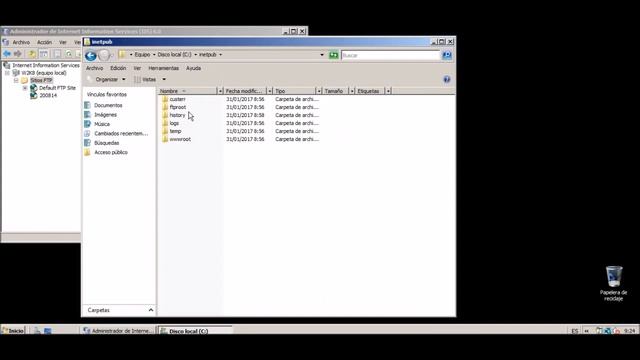Collapse the W2K8 (equipo local) node
The image size is (640, 360).
7,73
